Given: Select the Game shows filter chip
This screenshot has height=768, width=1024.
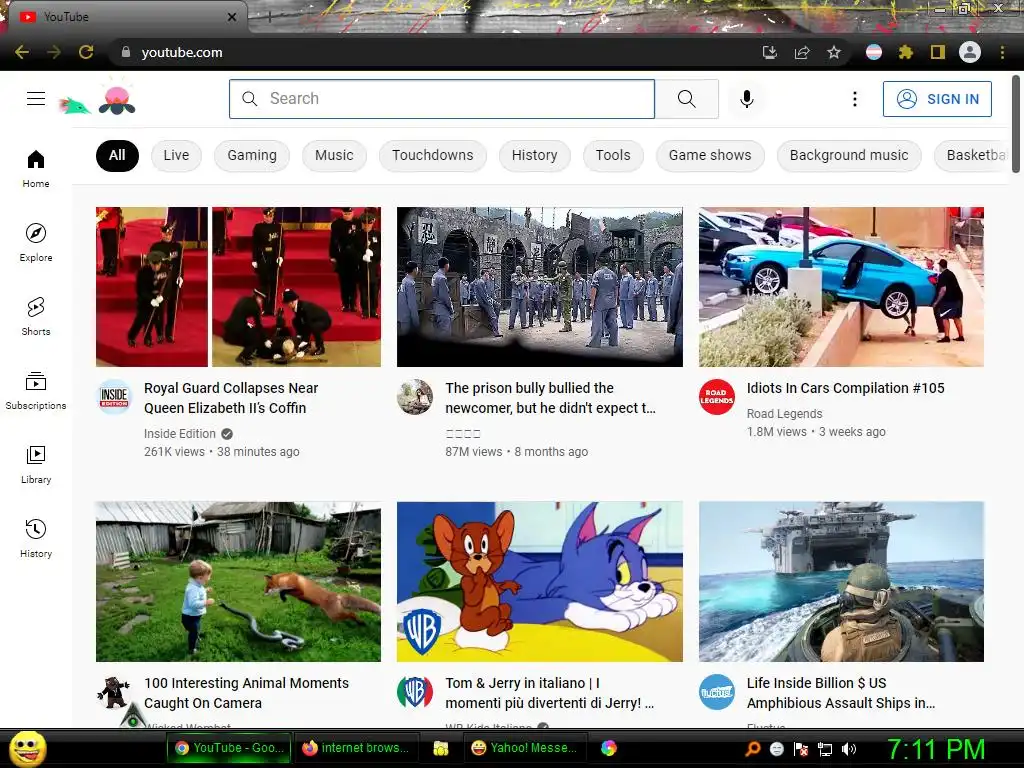Looking at the screenshot, I should [x=710, y=155].
